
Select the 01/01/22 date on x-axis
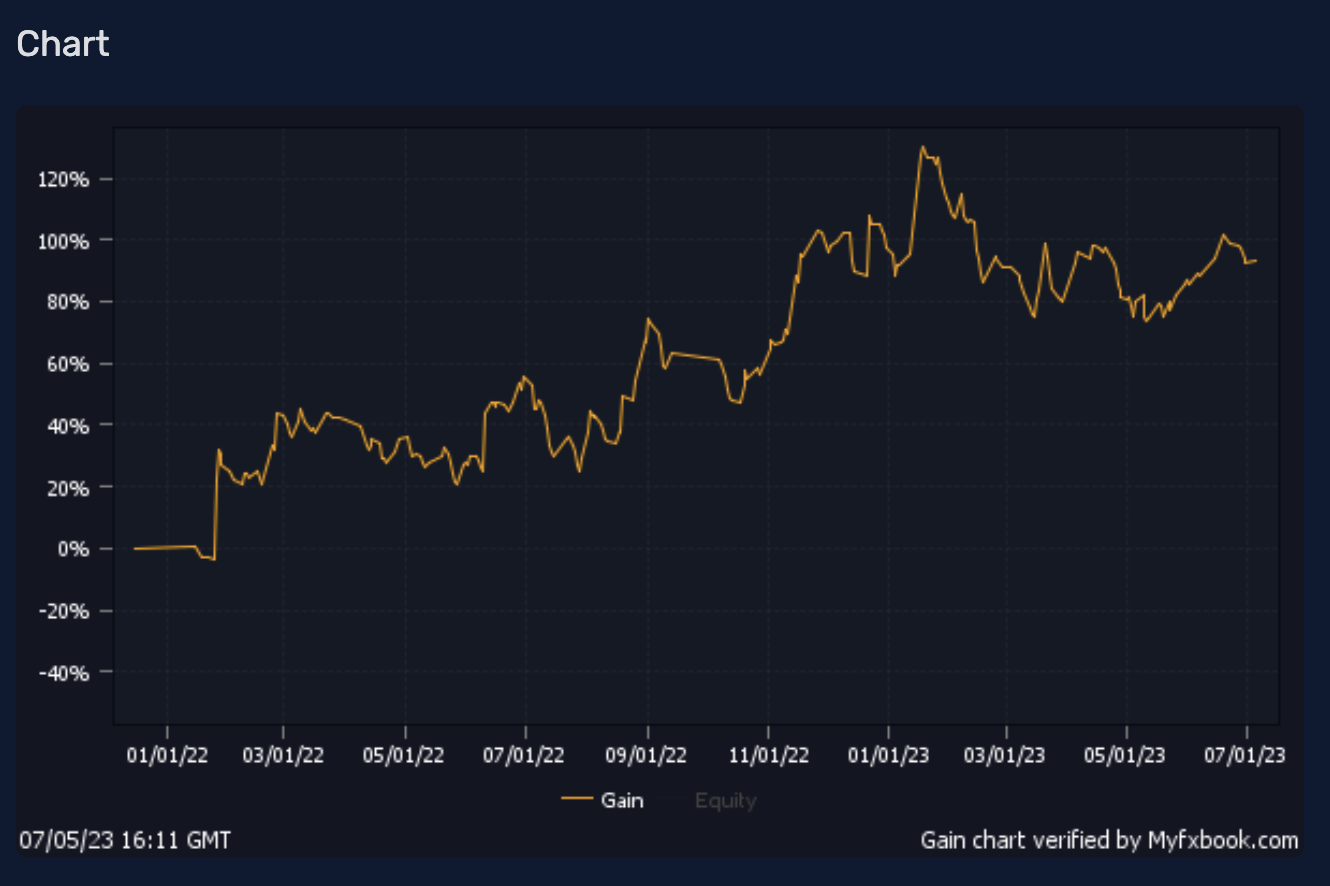(x=168, y=755)
